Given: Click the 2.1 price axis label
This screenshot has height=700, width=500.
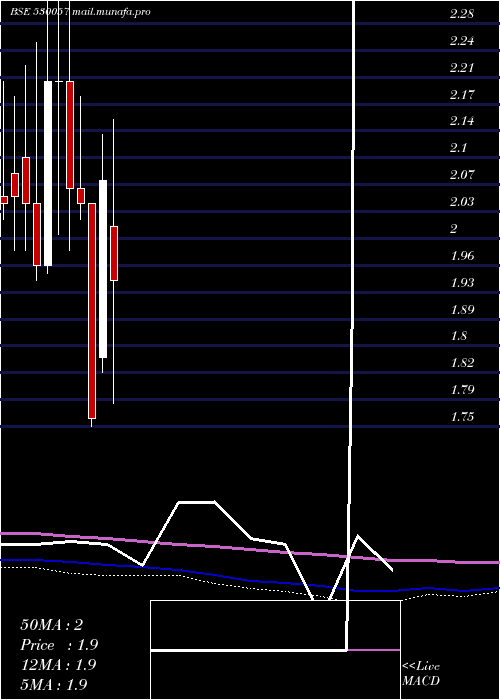Looking at the screenshot, I should click(x=458, y=148).
